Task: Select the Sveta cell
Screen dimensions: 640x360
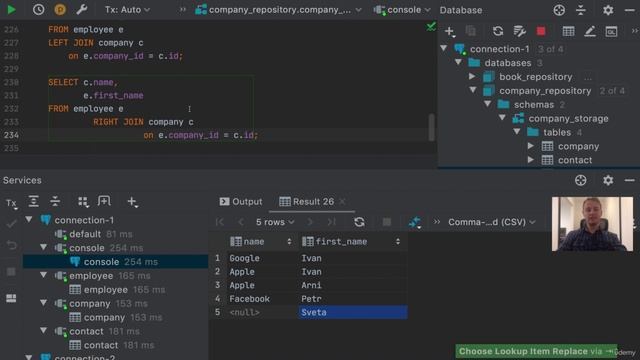Action: 353,312
